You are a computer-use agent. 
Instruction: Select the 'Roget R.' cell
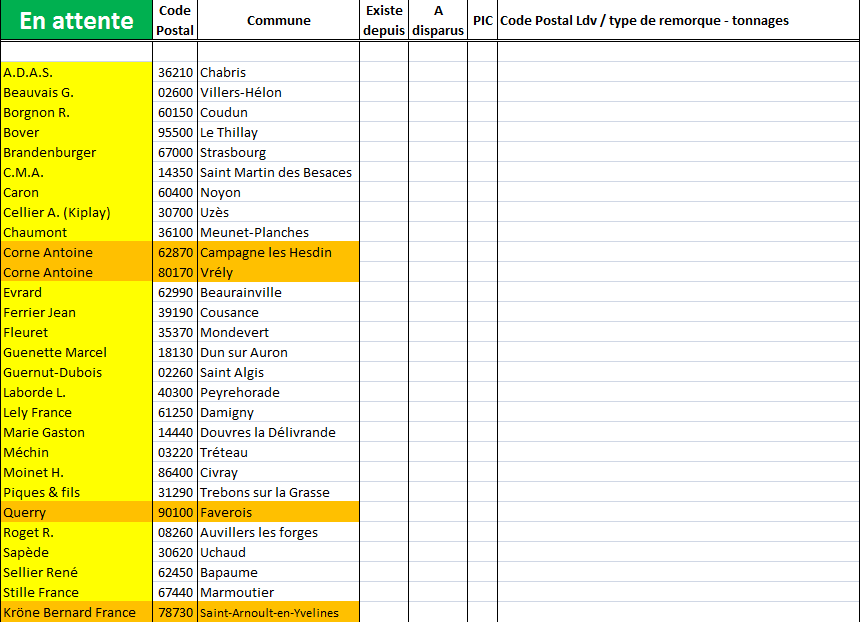tap(76, 533)
